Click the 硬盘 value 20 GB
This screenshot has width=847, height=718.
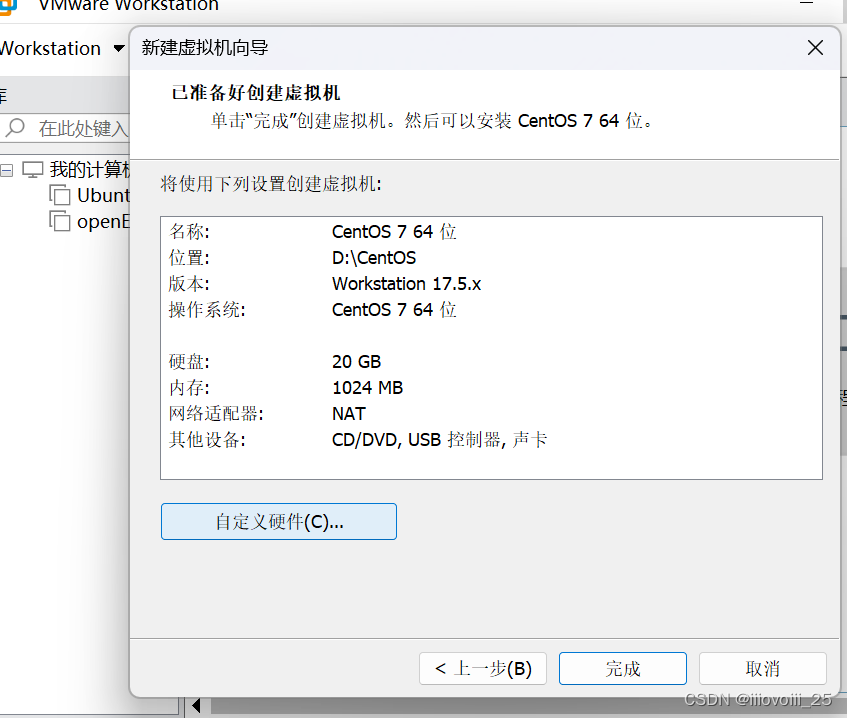[x=357, y=361]
